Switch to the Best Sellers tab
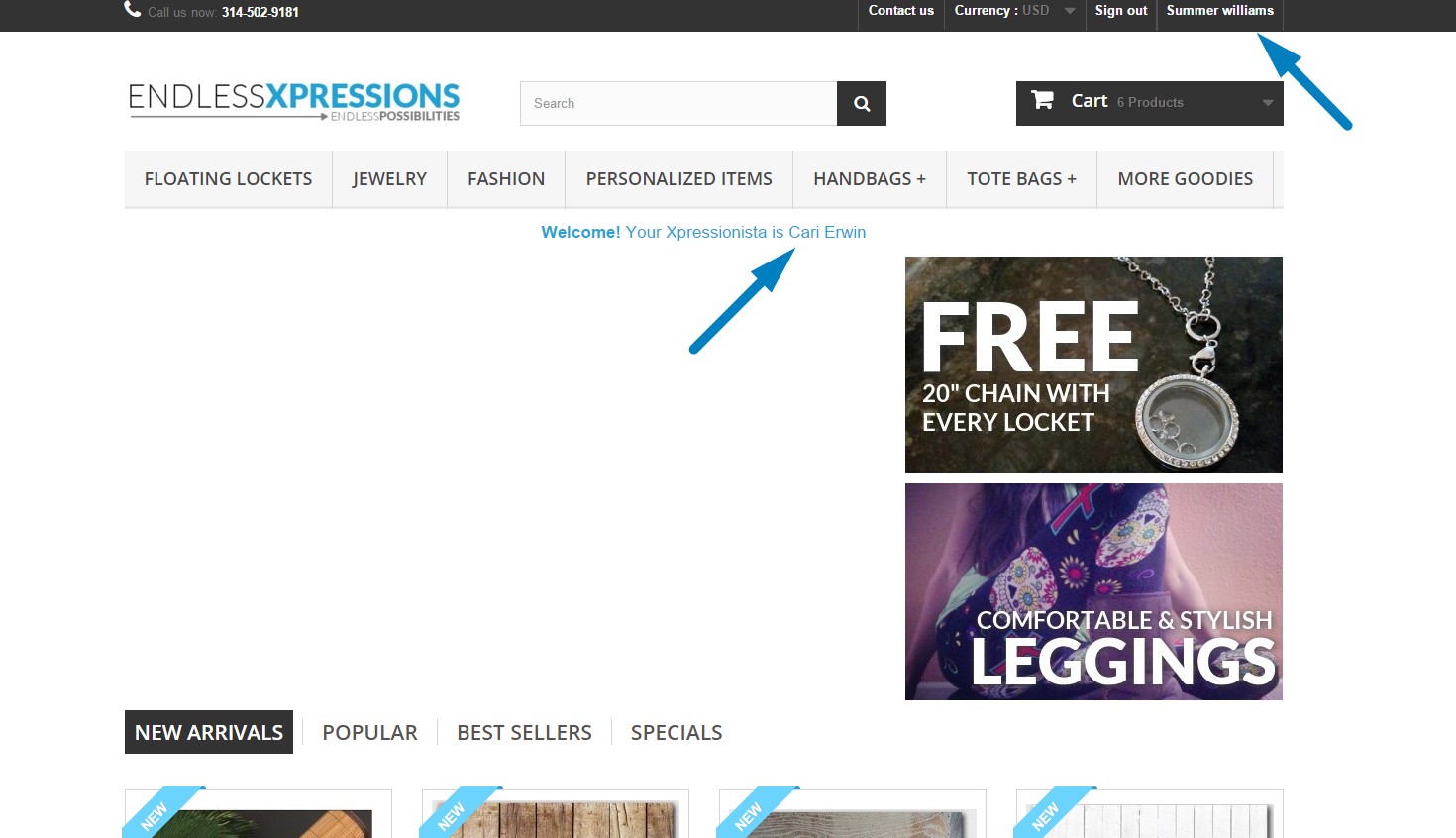The image size is (1456, 838). (524, 732)
